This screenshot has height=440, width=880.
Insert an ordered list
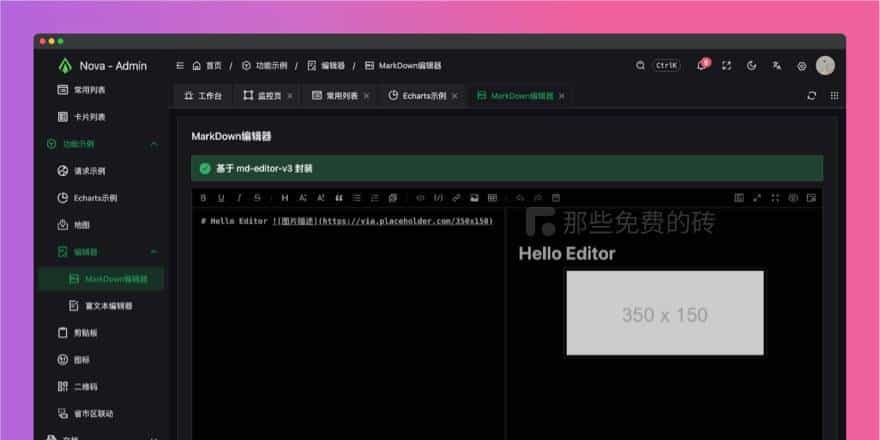[x=374, y=198]
